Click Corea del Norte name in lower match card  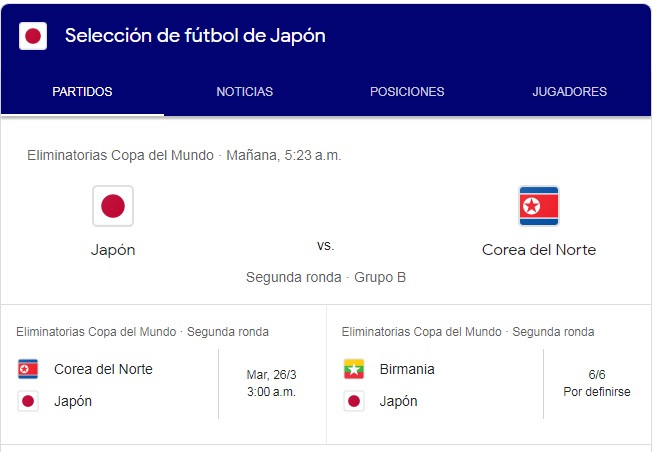click(103, 369)
